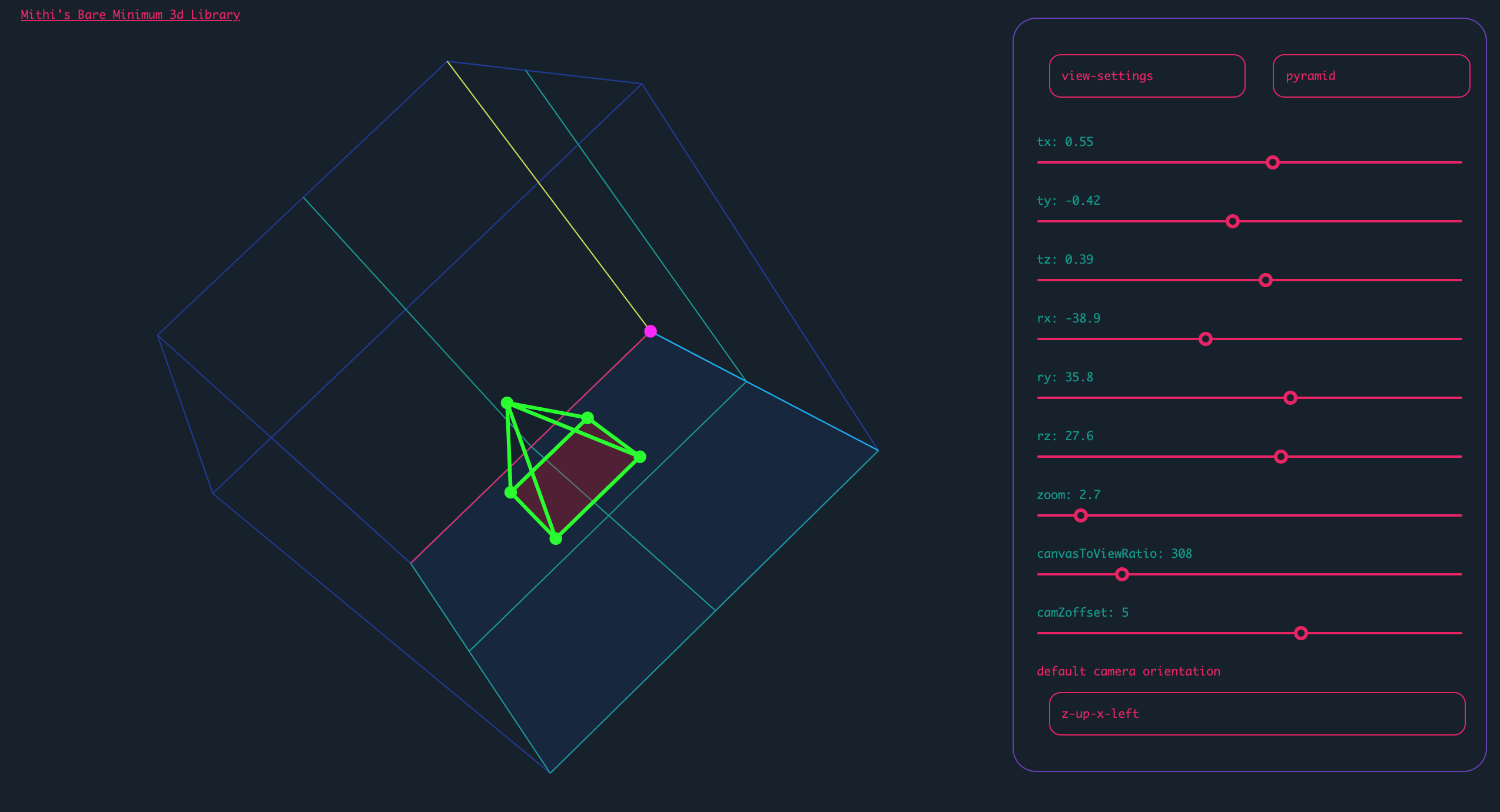Click the pyramid's rightmost green vertex
Viewport: 1500px width, 812px height.
(640, 457)
